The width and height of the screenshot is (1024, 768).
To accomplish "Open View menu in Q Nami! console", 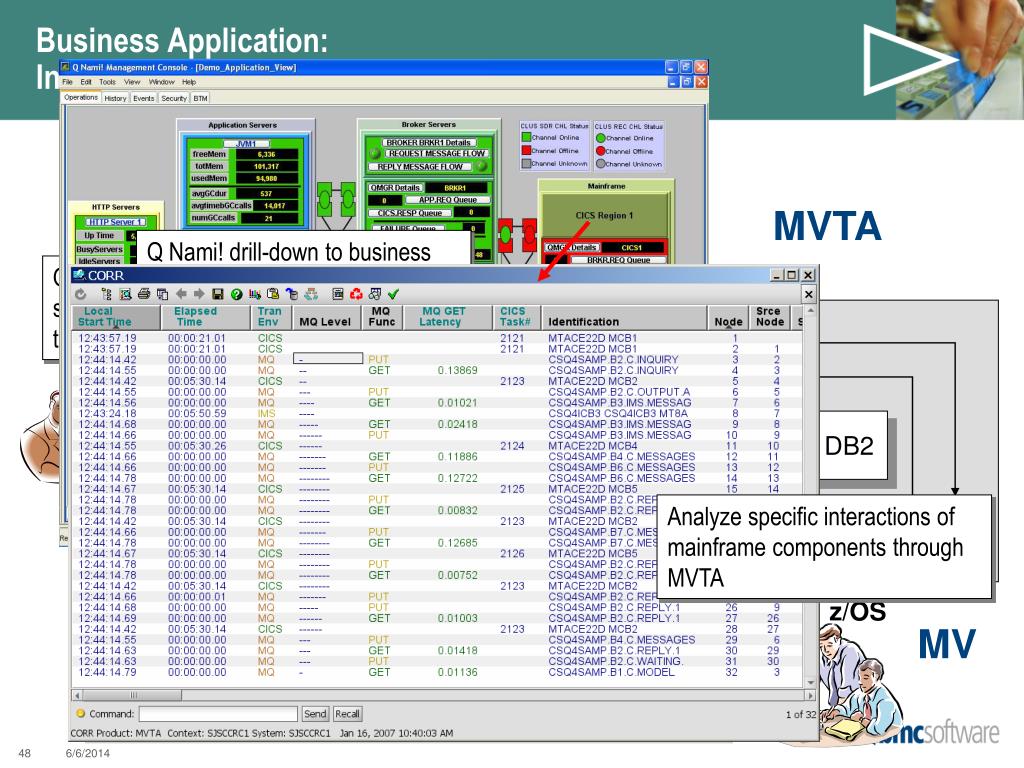I will [x=132, y=82].
